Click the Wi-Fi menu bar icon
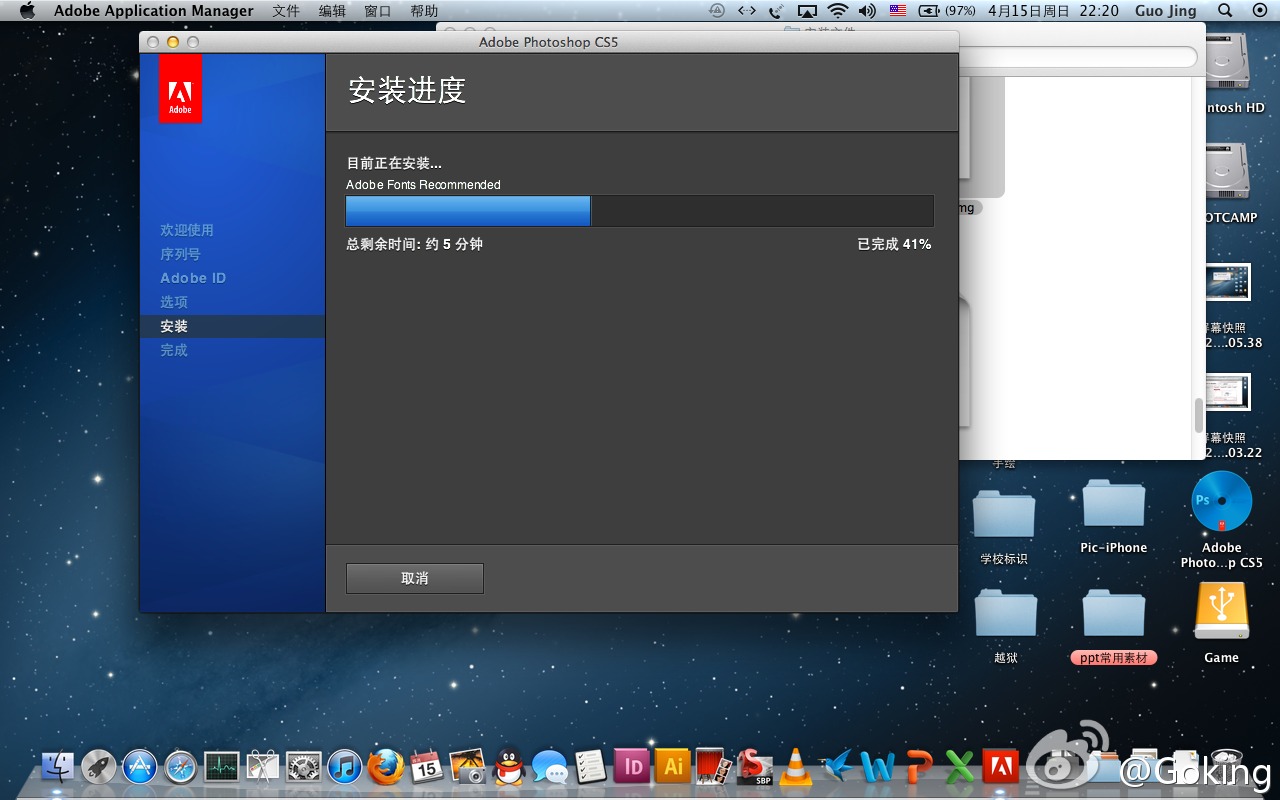Screen dimensions: 1280x800 point(838,11)
